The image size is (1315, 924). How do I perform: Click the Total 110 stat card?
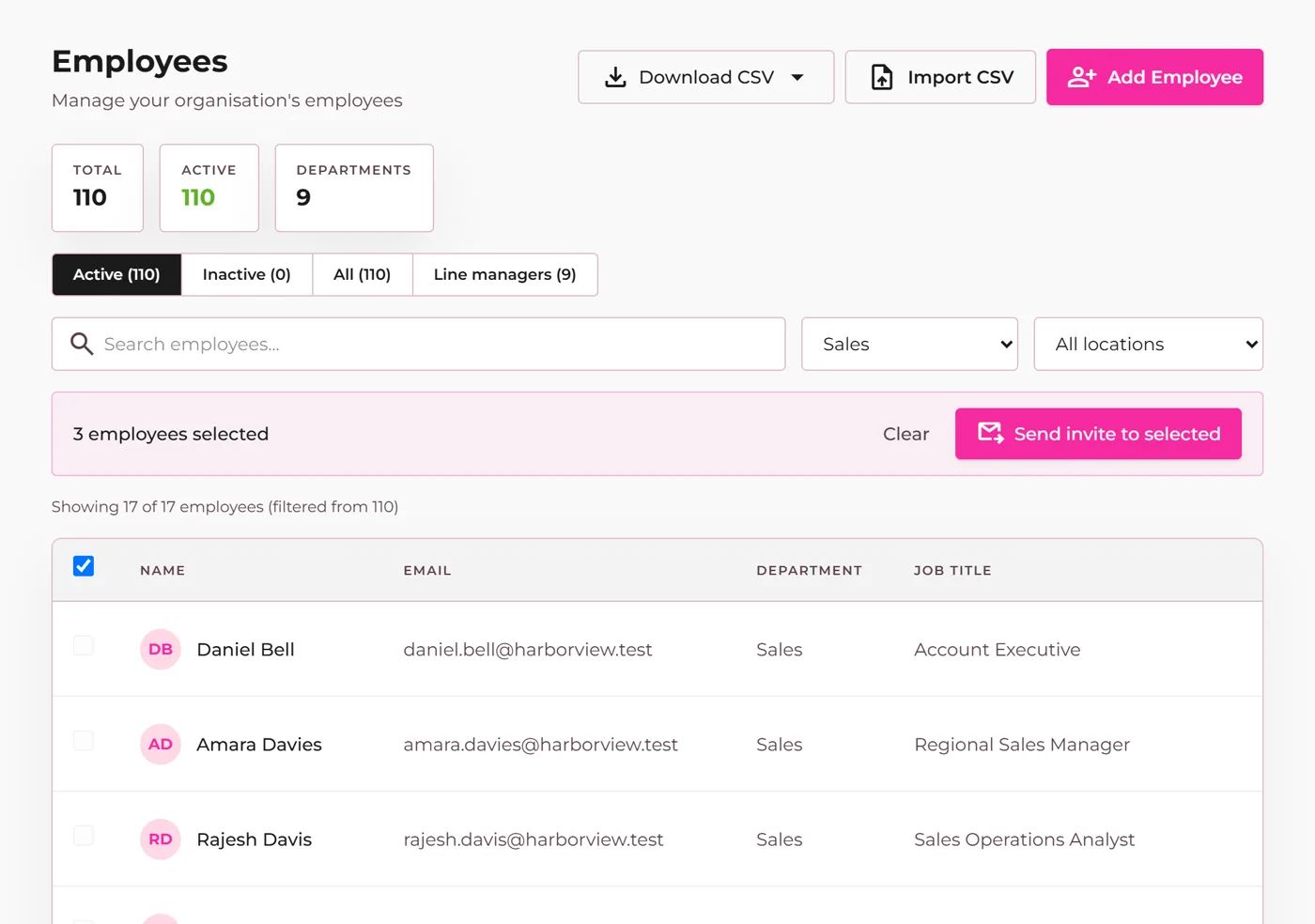pos(98,188)
